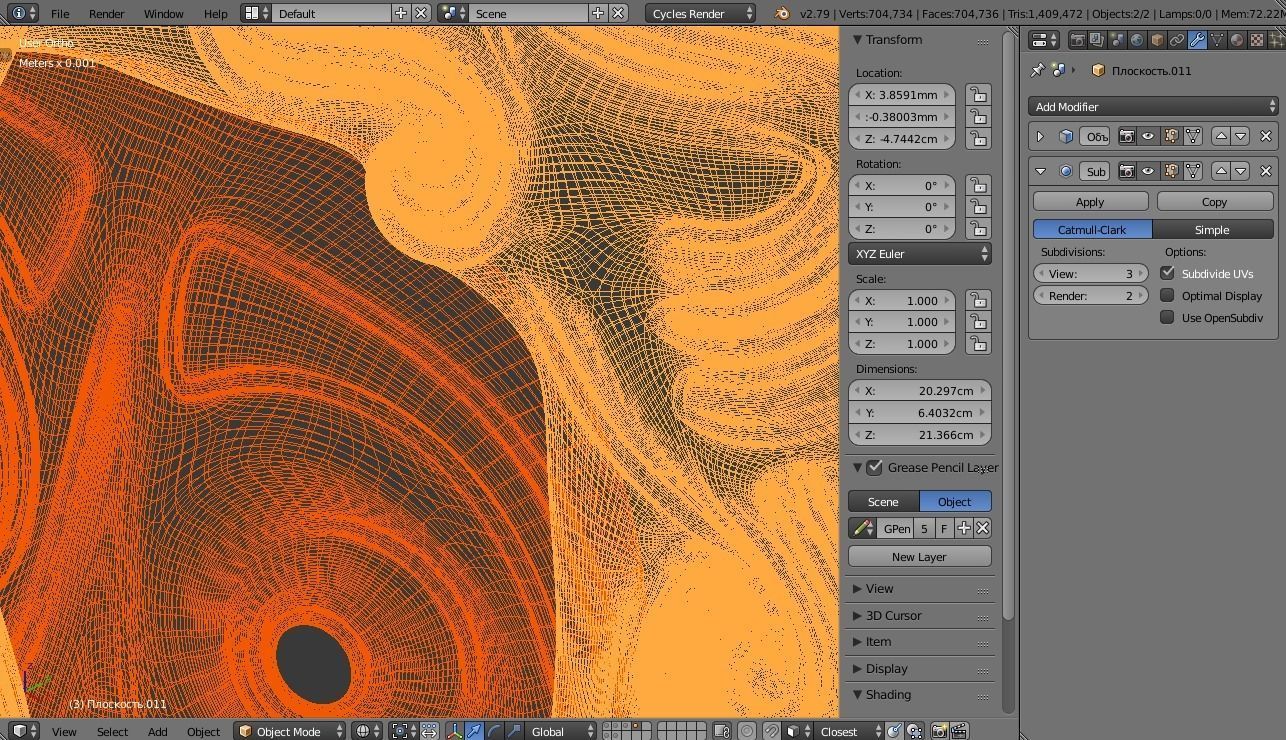Screen dimensions: 1286x740
Task: Delete the Default screen layout
Action: click(422, 13)
